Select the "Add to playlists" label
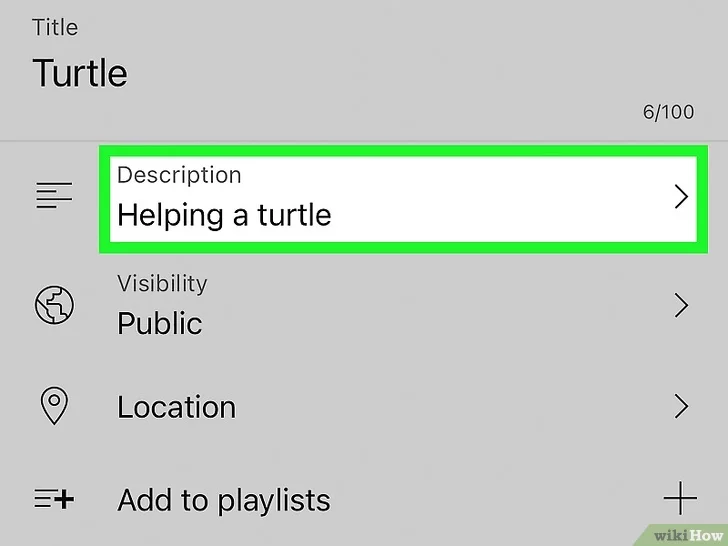The height and width of the screenshot is (546, 728). (224, 500)
